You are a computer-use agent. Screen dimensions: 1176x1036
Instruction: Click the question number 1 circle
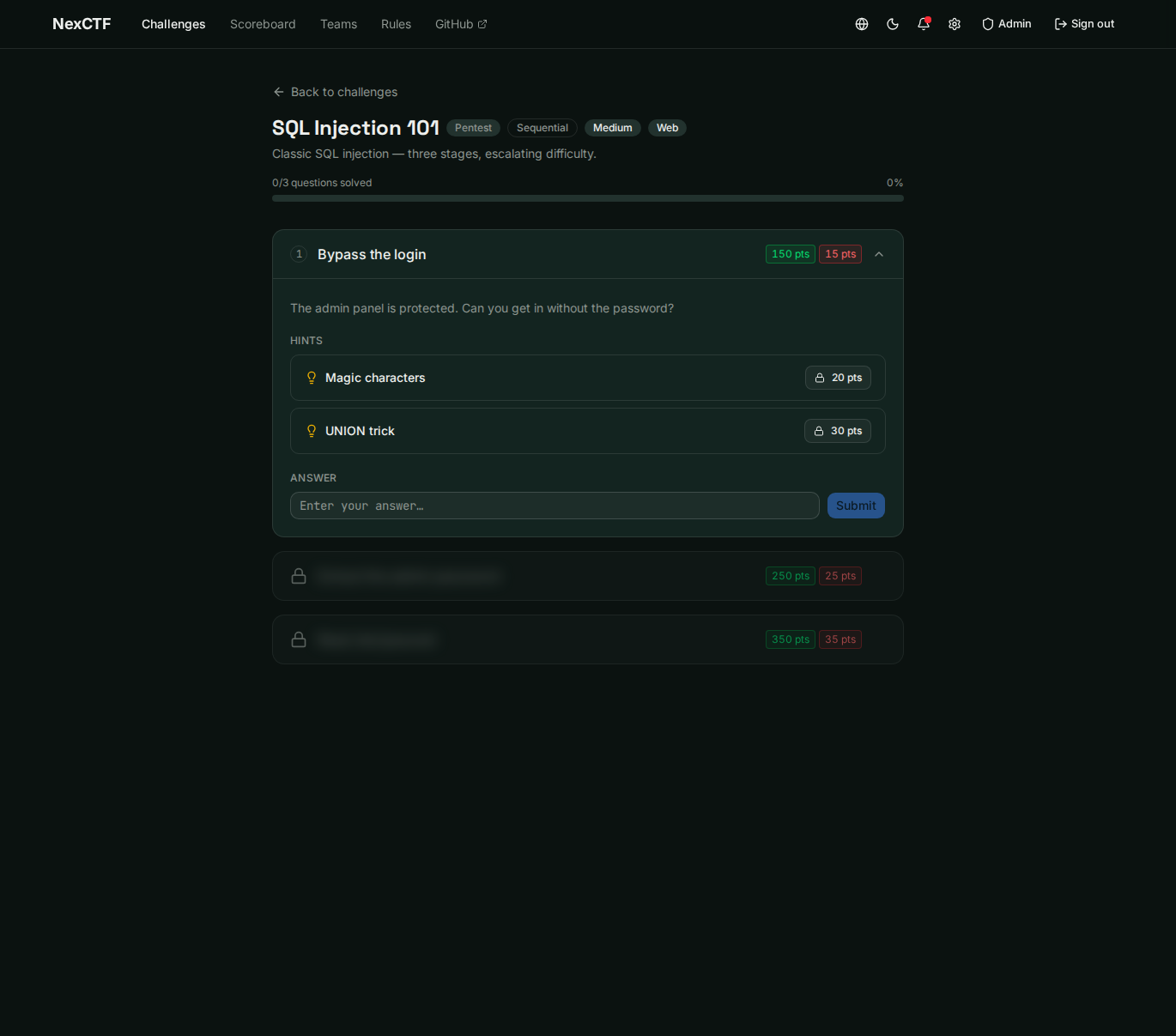click(x=299, y=254)
